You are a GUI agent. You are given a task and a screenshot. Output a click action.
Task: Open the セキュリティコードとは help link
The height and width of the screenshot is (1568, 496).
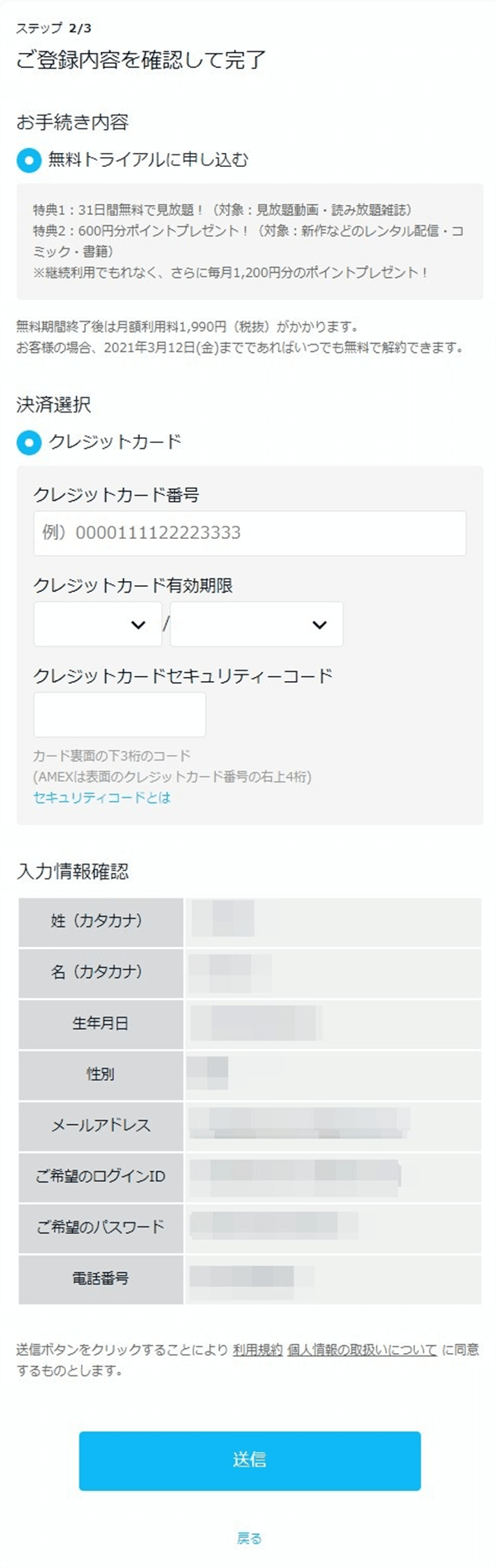click(98, 798)
